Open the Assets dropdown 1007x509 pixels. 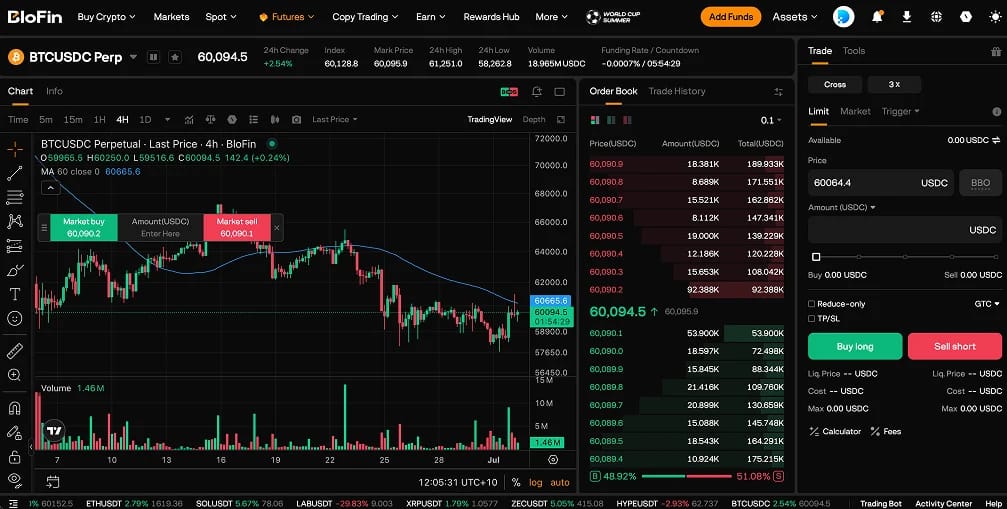click(794, 17)
